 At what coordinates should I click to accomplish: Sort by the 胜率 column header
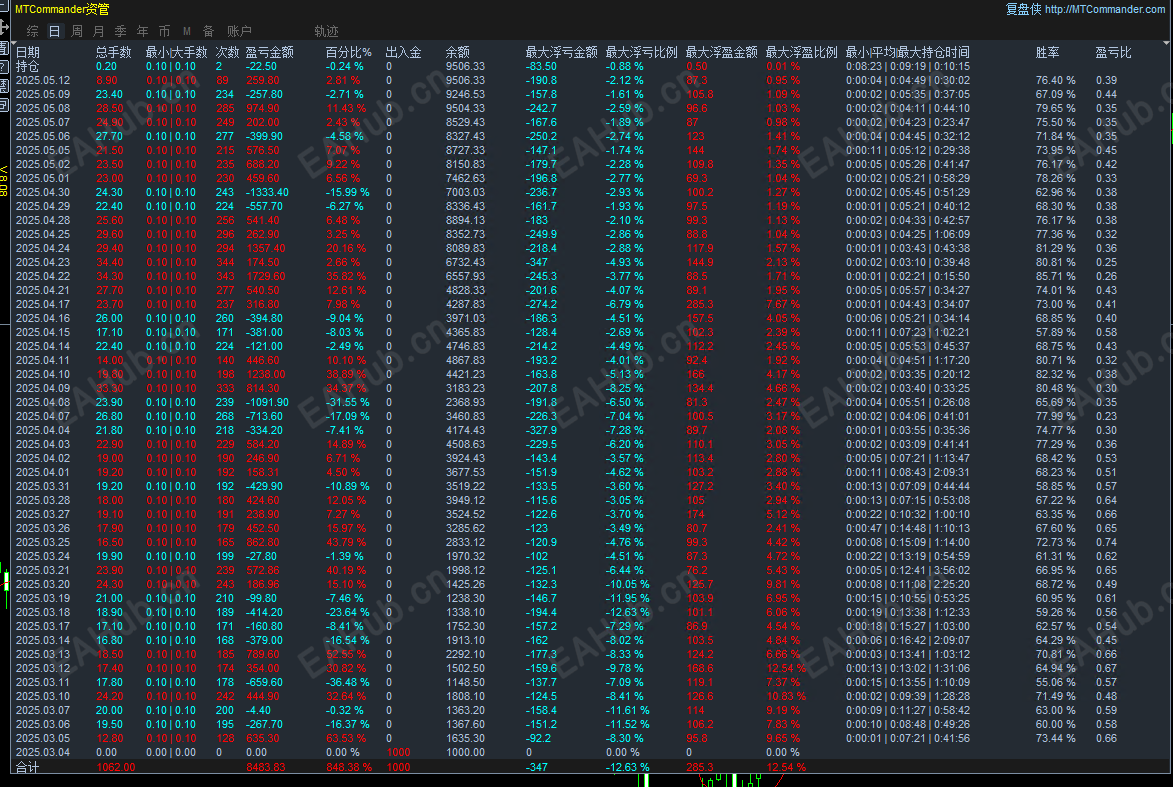coord(1047,52)
